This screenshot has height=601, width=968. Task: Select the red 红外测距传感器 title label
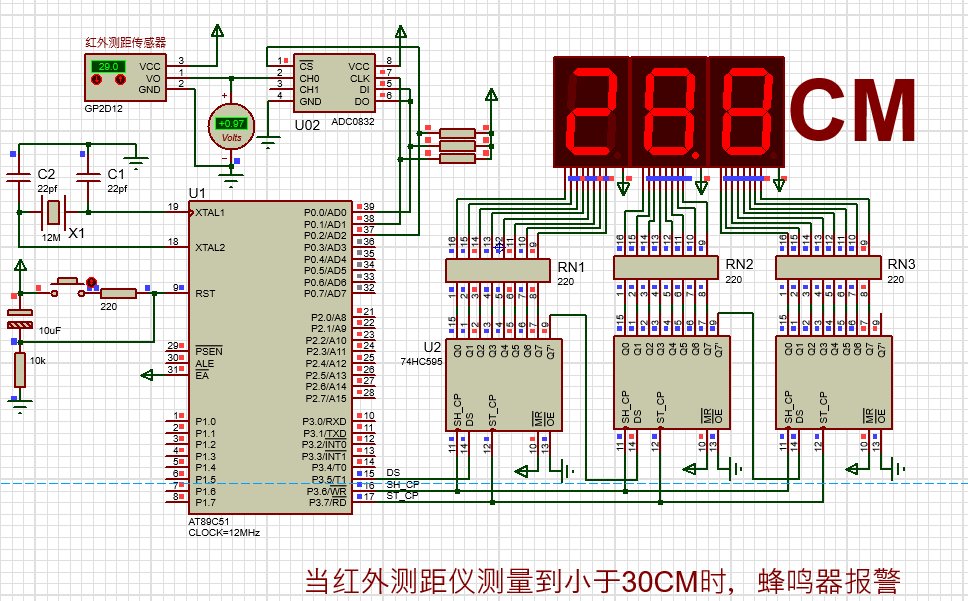[125, 42]
